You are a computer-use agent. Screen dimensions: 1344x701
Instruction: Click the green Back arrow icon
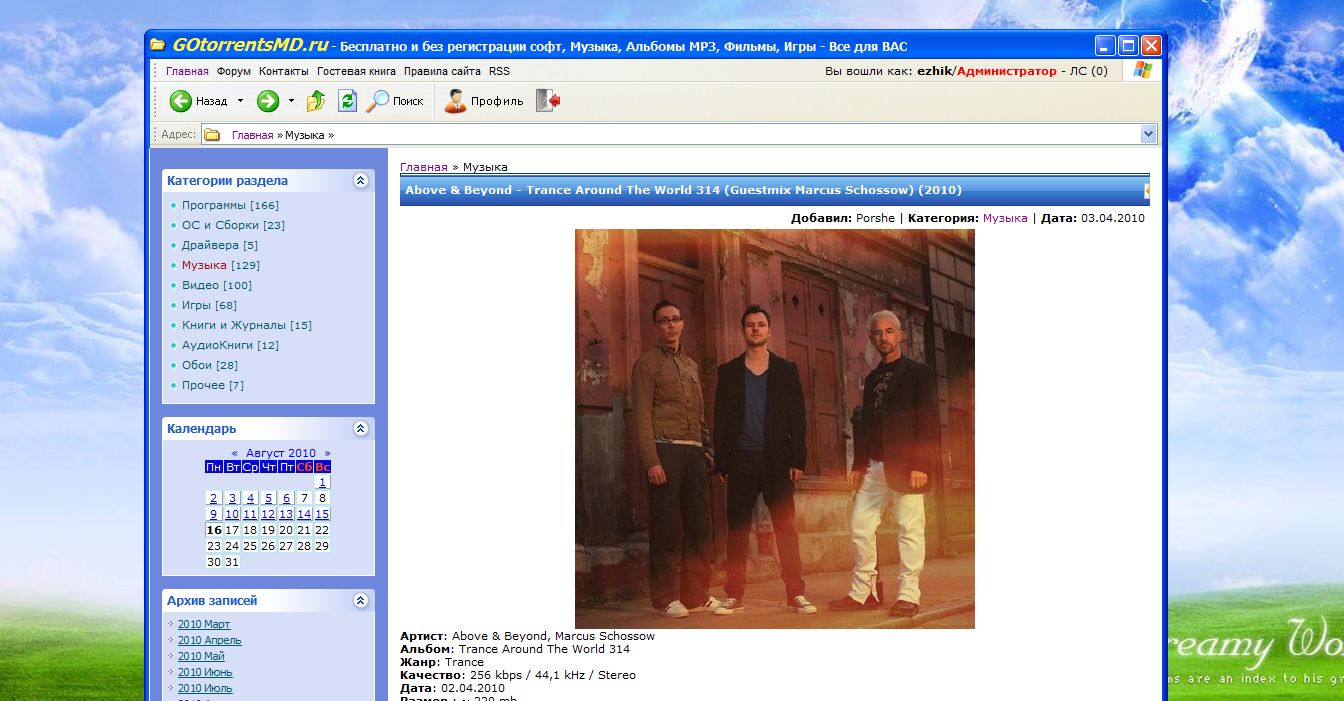[x=180, y=101]
